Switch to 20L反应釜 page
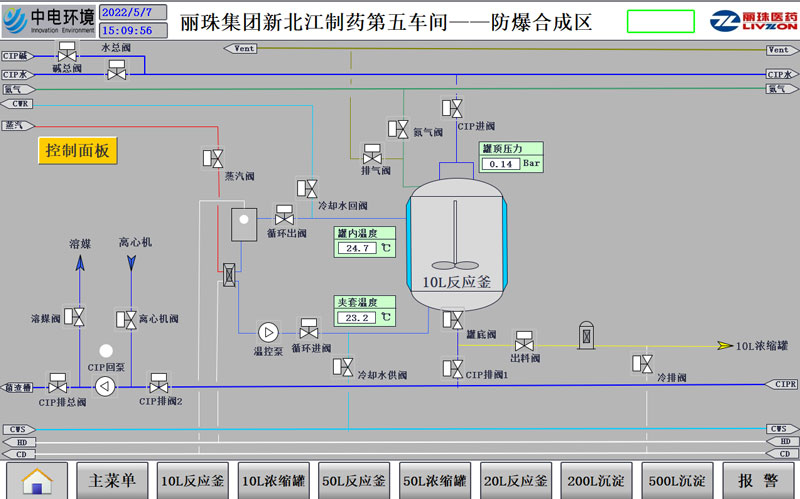This screenshot has height=499, width=800. [x=516, y=480]
